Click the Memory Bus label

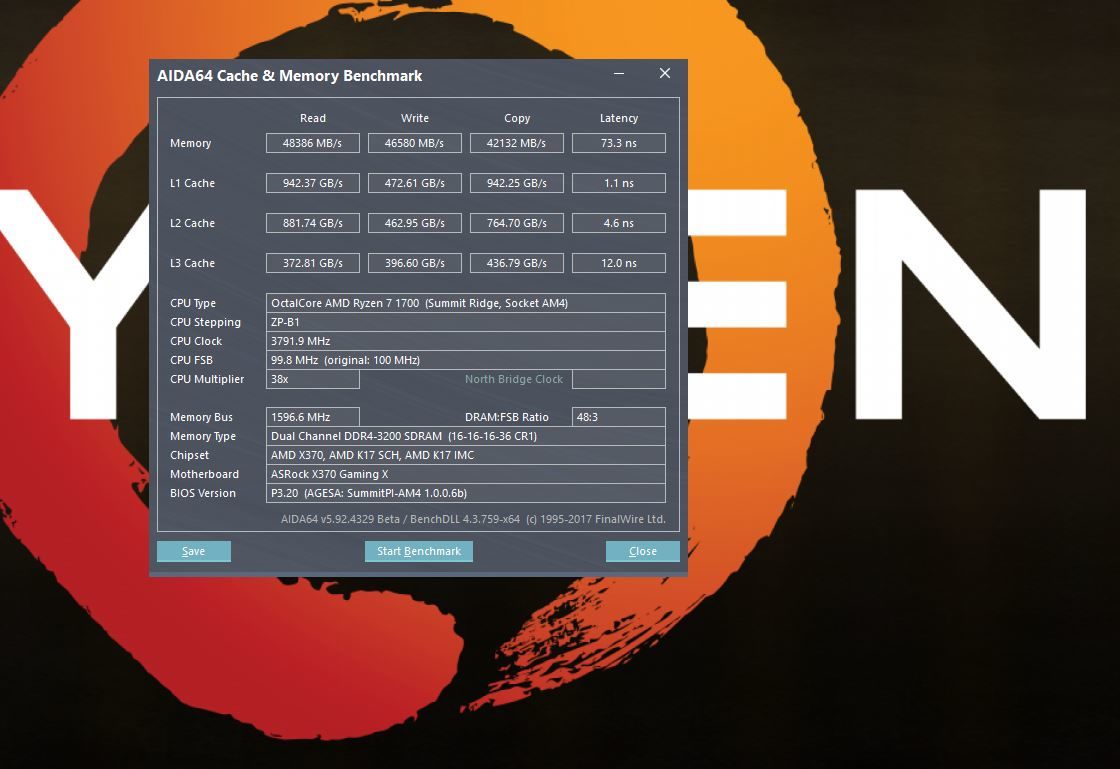point(201,417)
